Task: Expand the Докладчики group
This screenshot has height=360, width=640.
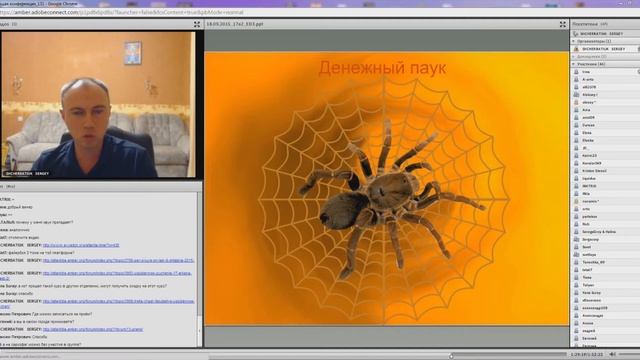Action: pyautogui.click(x=573, y=57)
